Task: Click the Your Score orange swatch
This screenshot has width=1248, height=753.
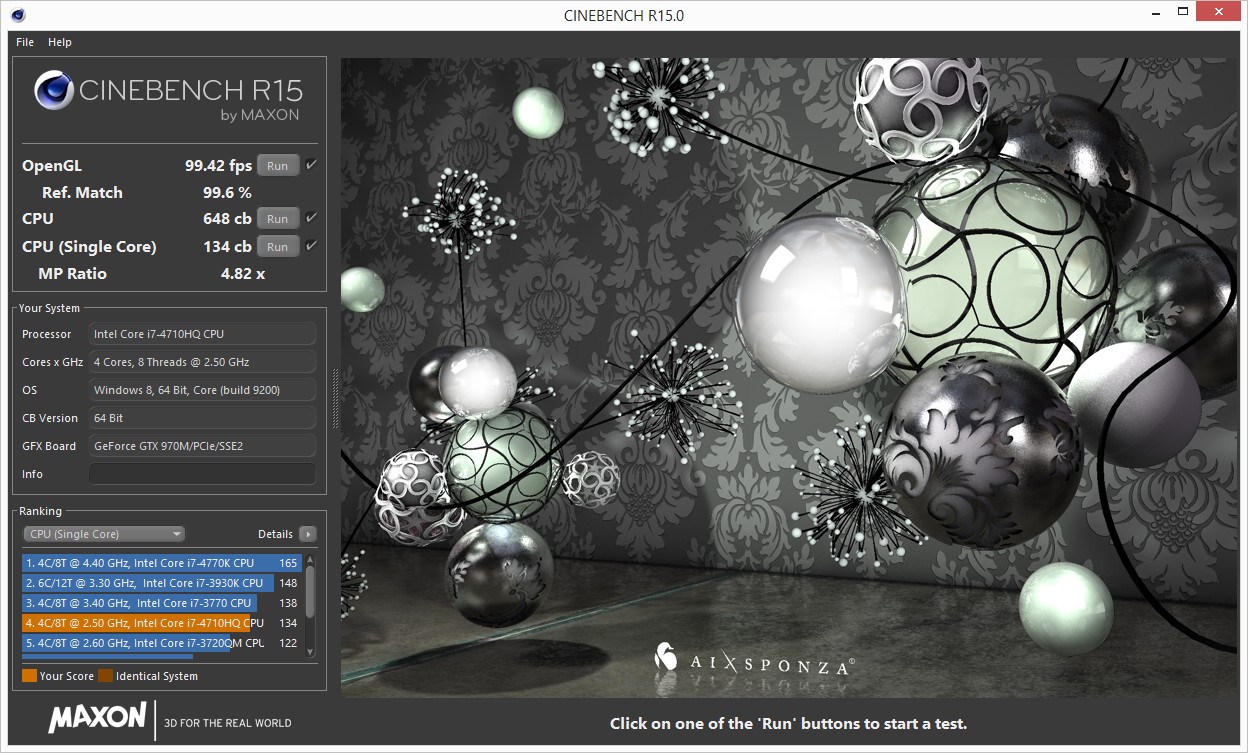Action: click(29, 676)
